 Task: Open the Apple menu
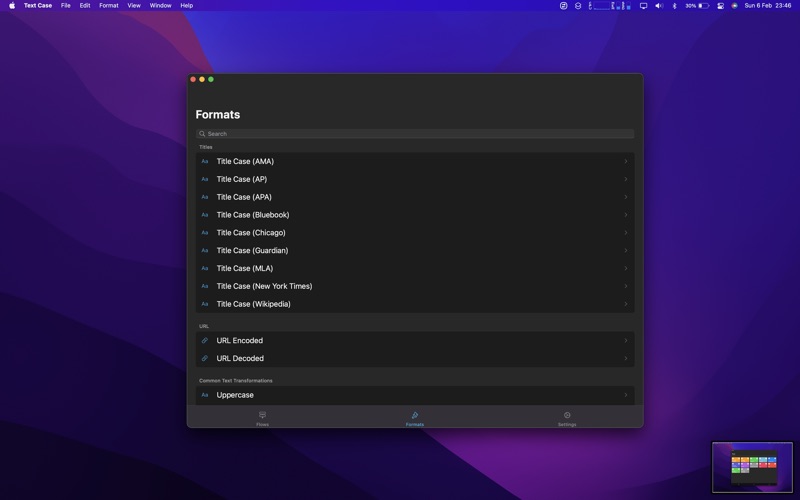coord(12,6)
